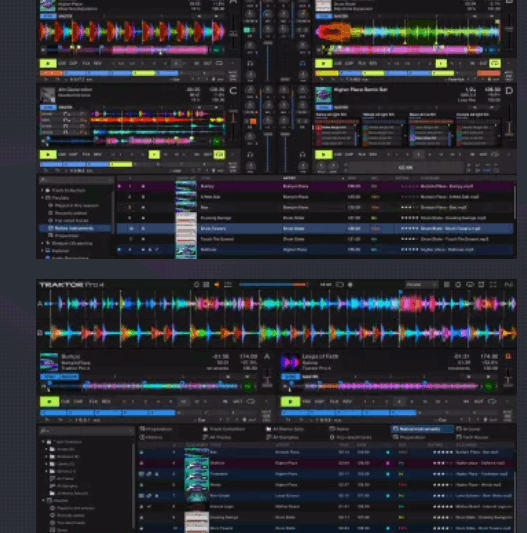This screenshot has height=533, width=527.
Task: Click the fullscreen icon in the Traktor Pro 4 header
Action: (x=493, y=285)
